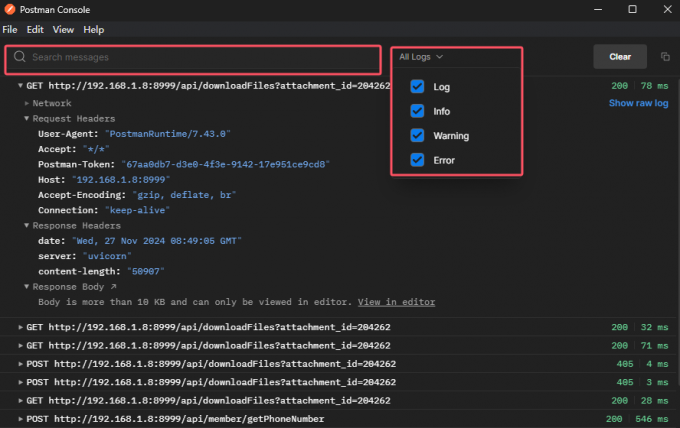
Task: Collapse the first expanded GET downloadFiles request
Action: 20,86
